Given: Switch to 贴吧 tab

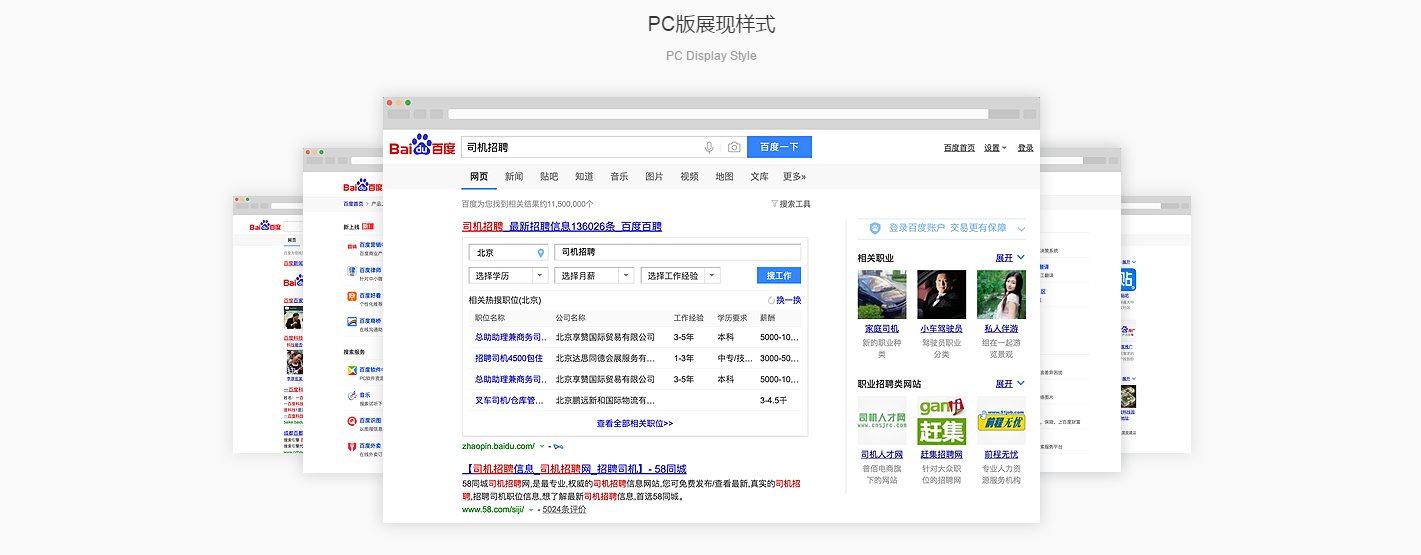Looking at the screenshot, I should tap(549, 177).
